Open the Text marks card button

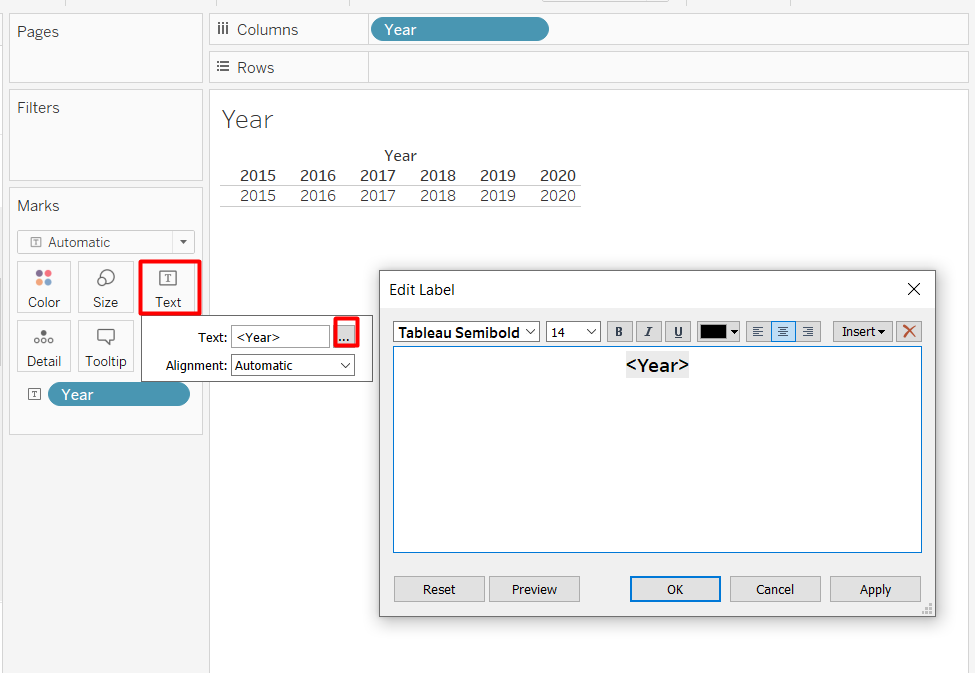[168, 287]
